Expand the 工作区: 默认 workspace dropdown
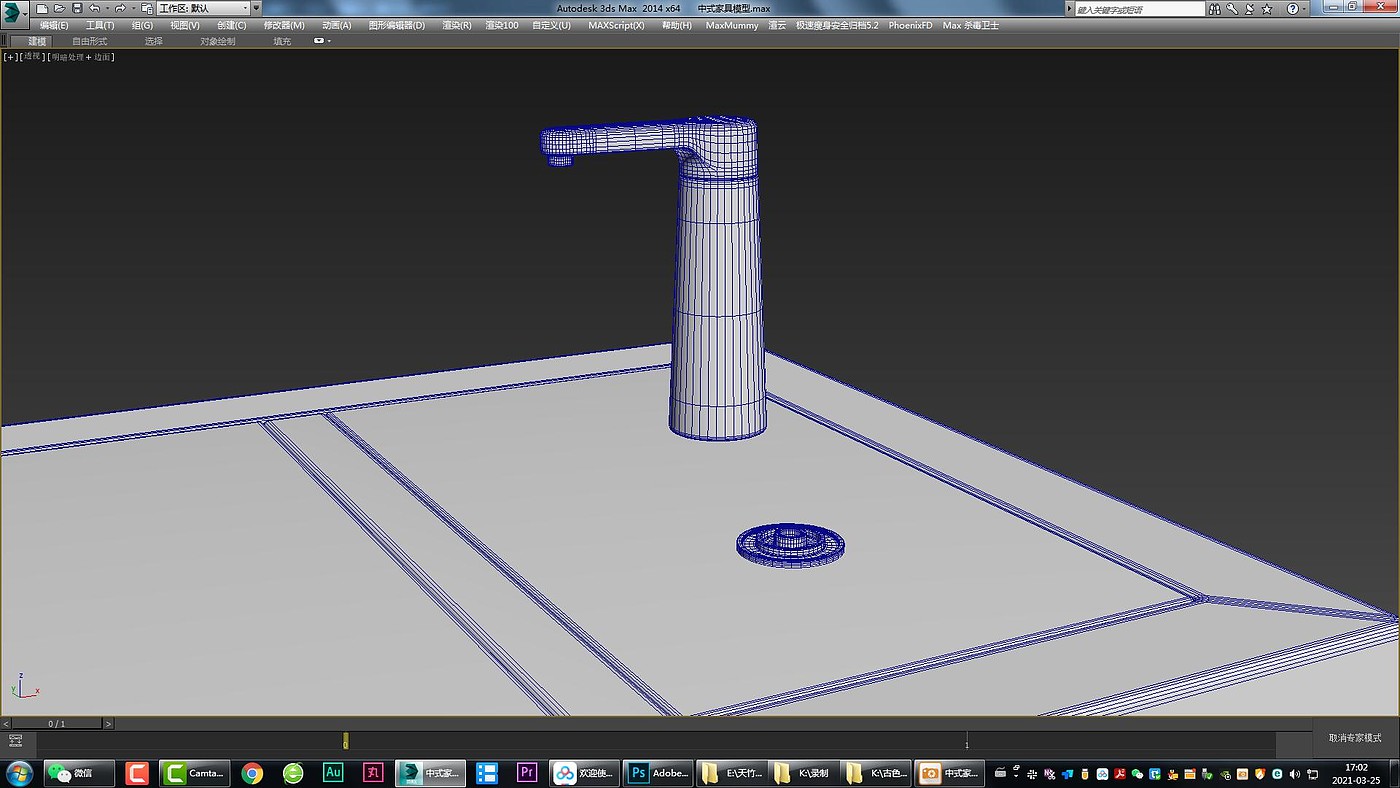Screen dimensions: 1400x788 point(203,8)
